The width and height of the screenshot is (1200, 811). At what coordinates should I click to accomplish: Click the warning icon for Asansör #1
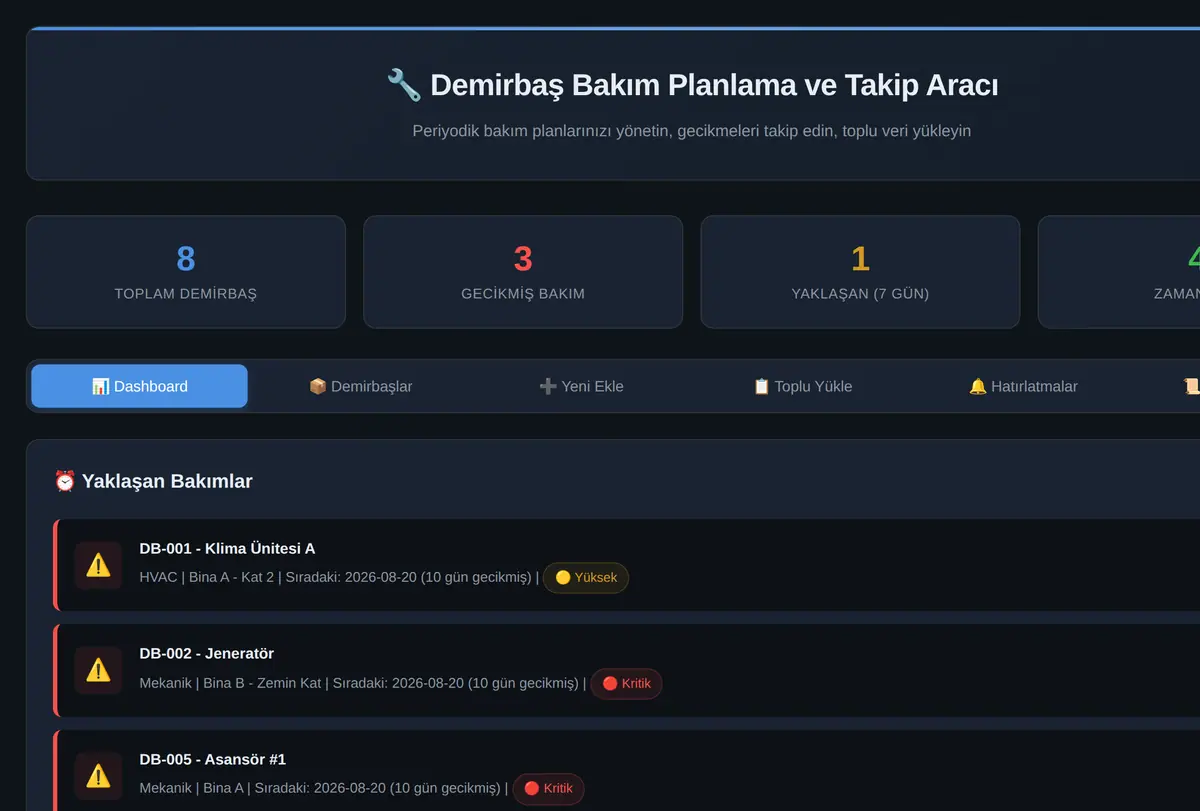tap(98, 776)
